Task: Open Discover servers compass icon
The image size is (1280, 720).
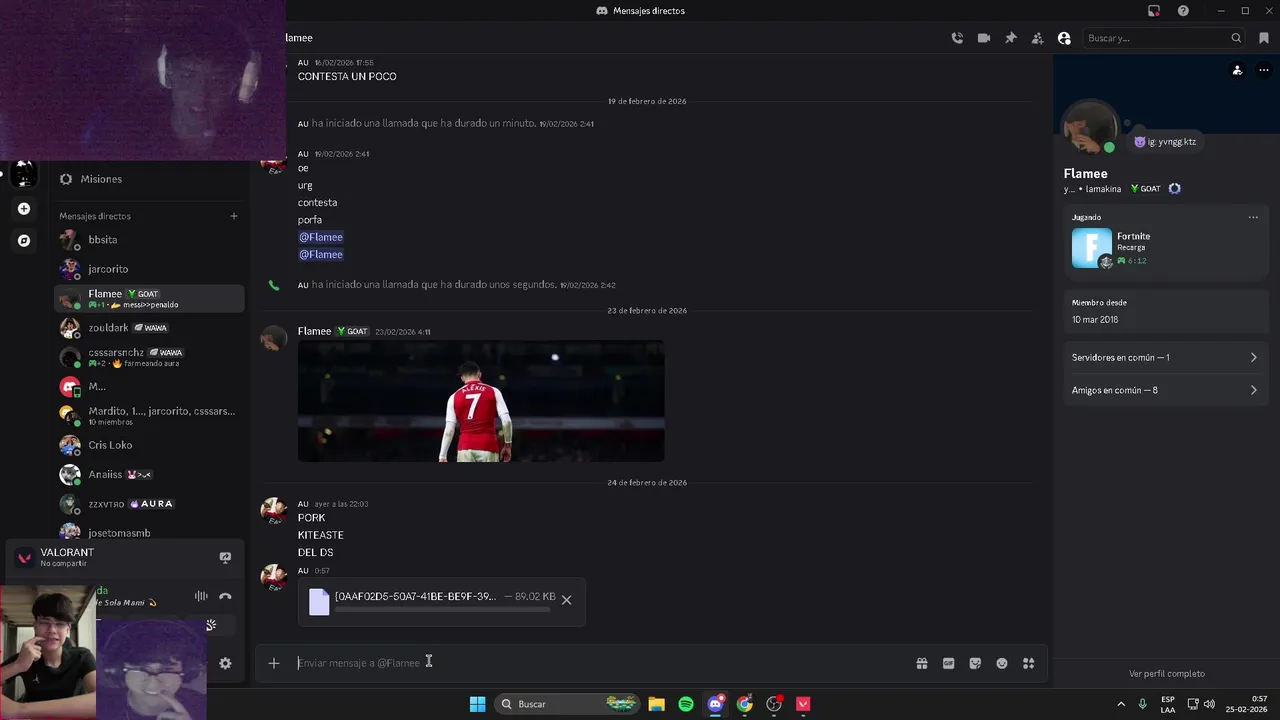Action: tap(24, 241)
